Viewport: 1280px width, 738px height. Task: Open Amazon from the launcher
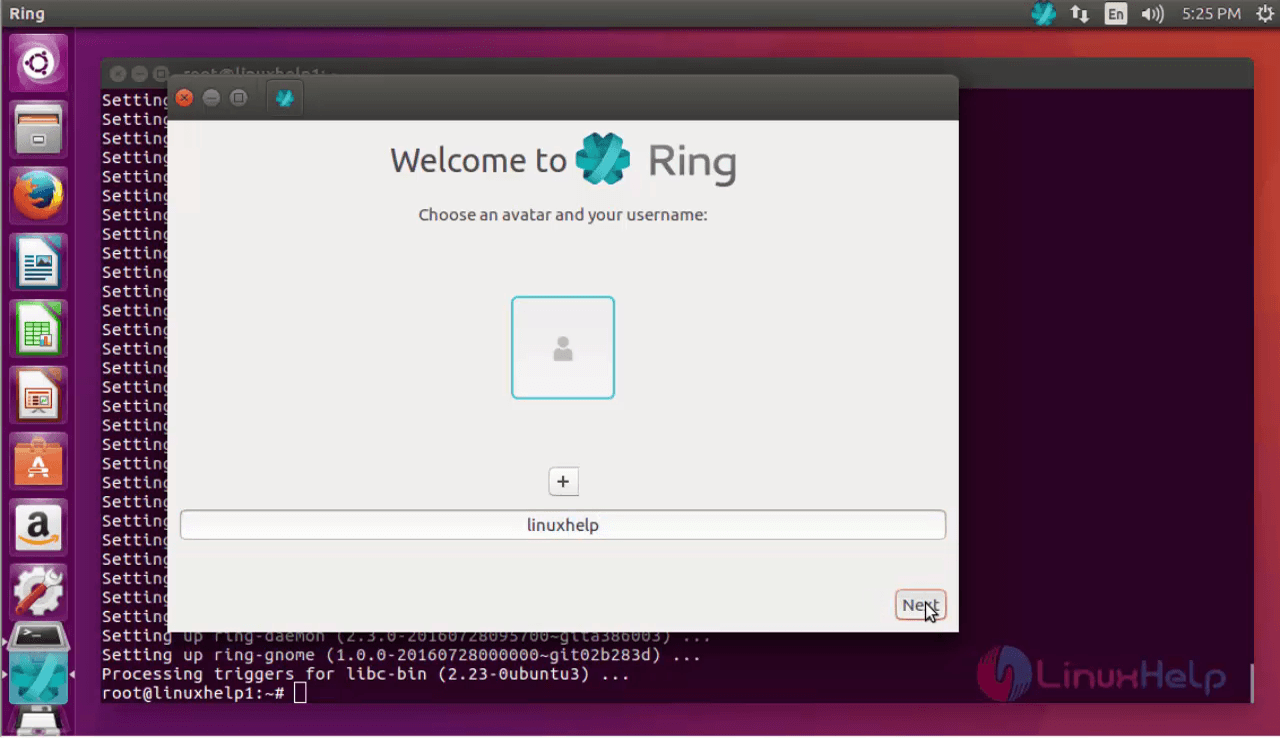[39, 528]
